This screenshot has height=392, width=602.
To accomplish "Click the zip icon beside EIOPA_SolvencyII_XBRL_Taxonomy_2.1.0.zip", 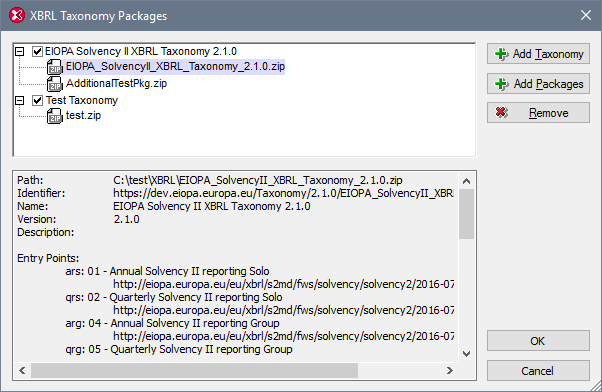I will [55, 67].
